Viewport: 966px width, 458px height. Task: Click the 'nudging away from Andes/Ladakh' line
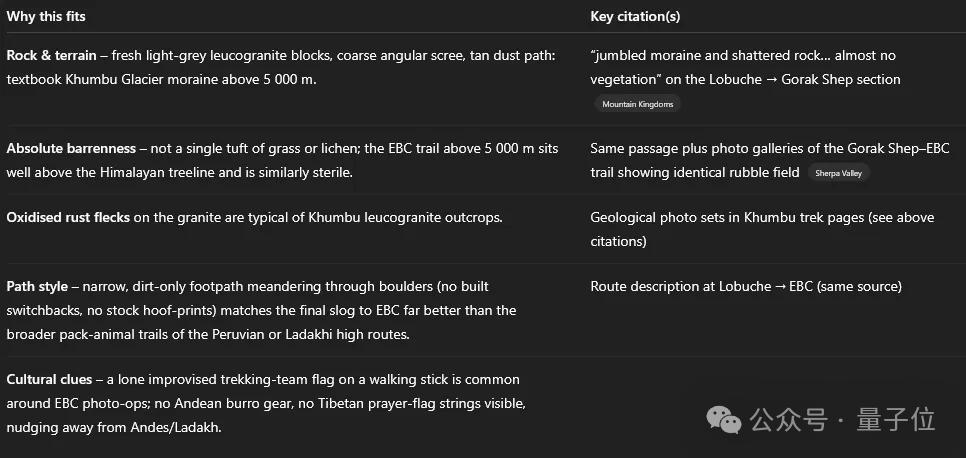point(114,427)
